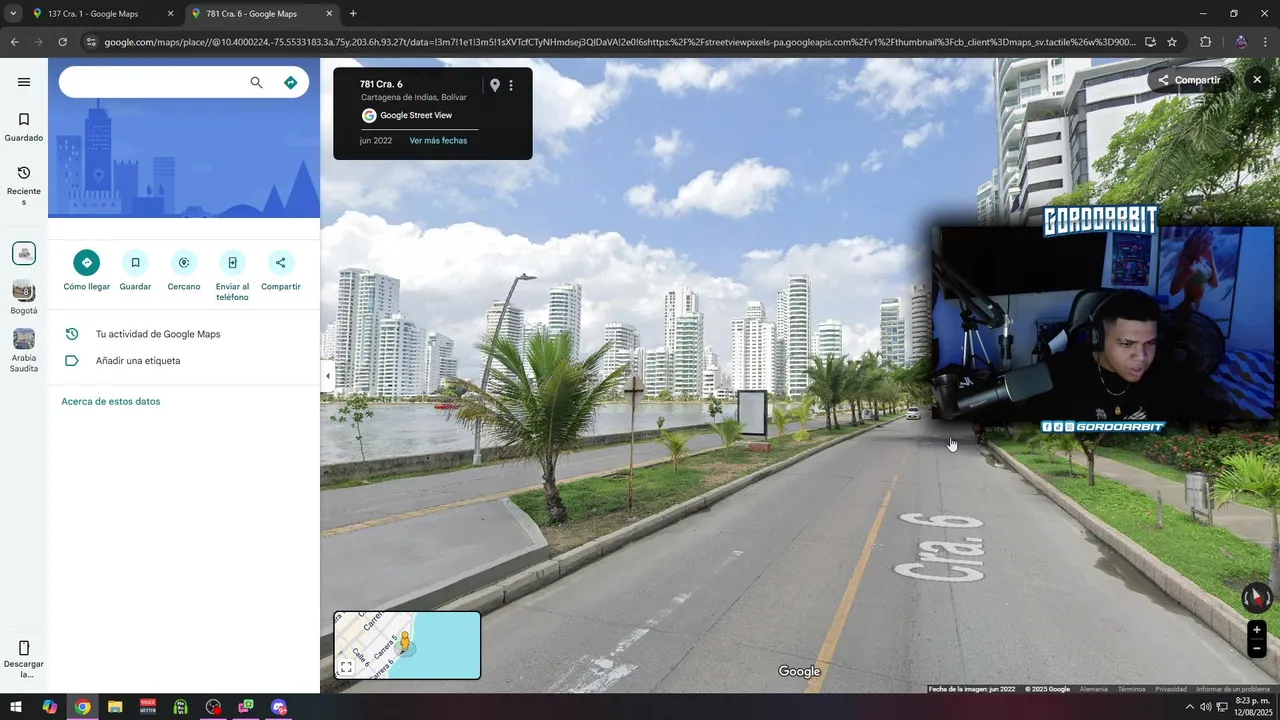Viewport: 1280px width, 720px height.
Task: Open the three-dot menu in the Street View card
Action: click(511, 86)
